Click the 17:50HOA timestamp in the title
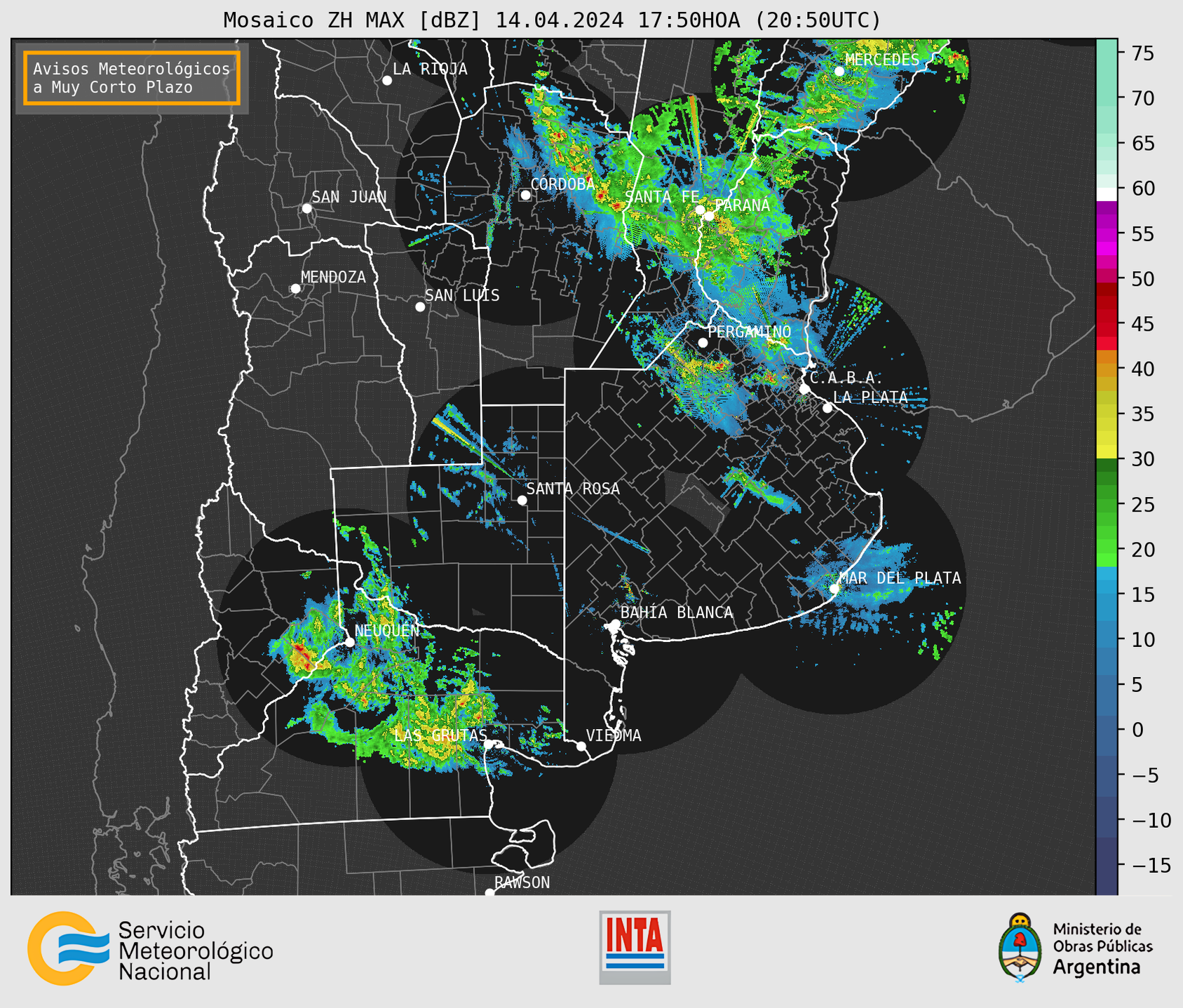Viewport: 1183px width, 1008px height. point(689,20)
